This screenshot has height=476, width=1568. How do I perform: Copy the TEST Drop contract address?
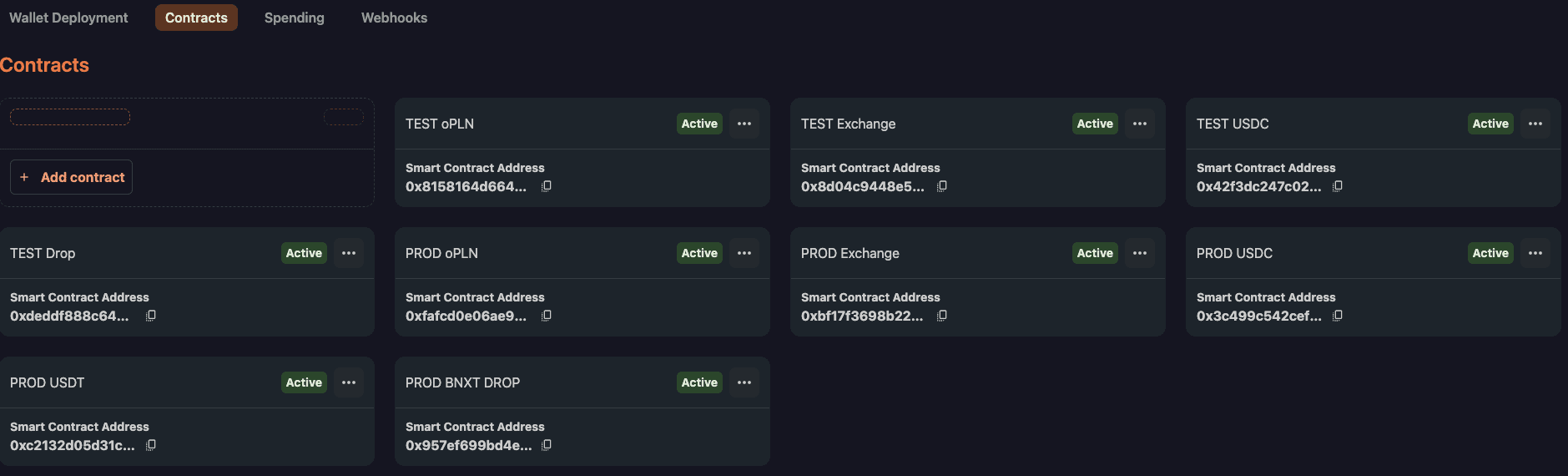(151, 316)
